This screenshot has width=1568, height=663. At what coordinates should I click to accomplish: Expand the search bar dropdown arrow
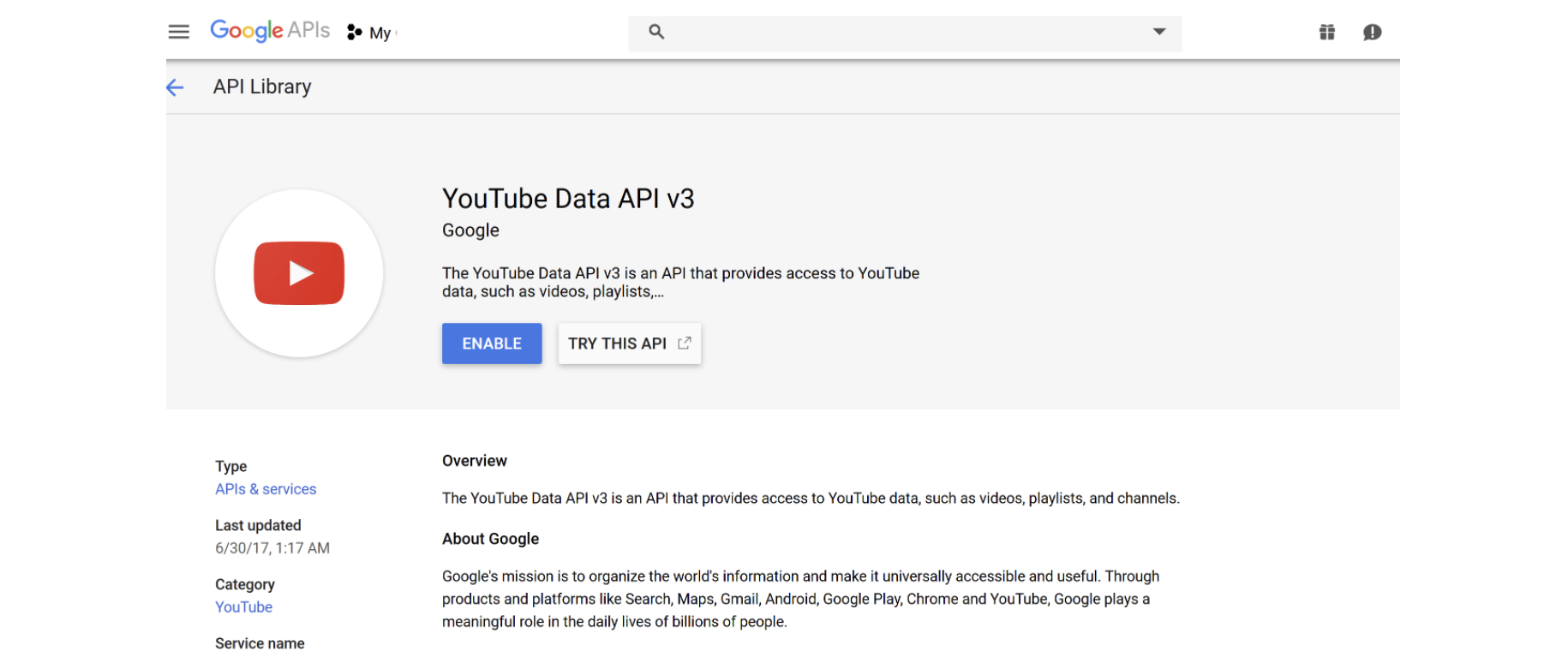(1159, 32)
